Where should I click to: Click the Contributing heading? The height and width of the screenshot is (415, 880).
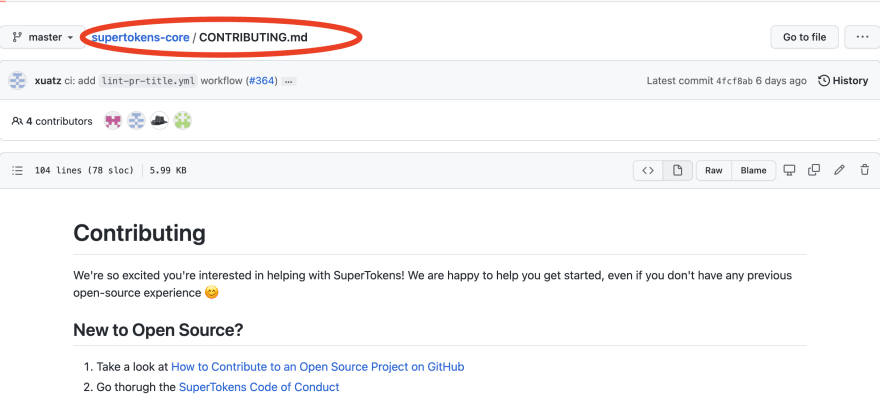(139, 233)
